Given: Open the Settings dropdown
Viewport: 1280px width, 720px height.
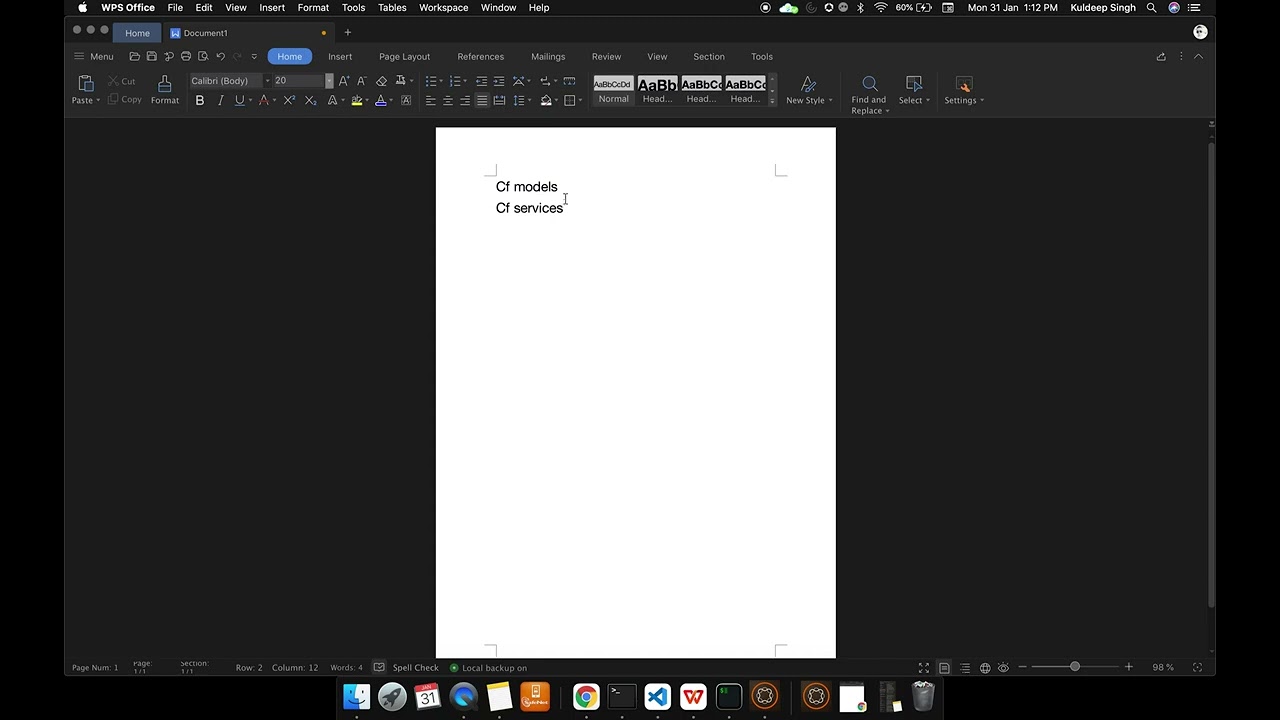Looking at the screenshot, I should click(964, 90).
